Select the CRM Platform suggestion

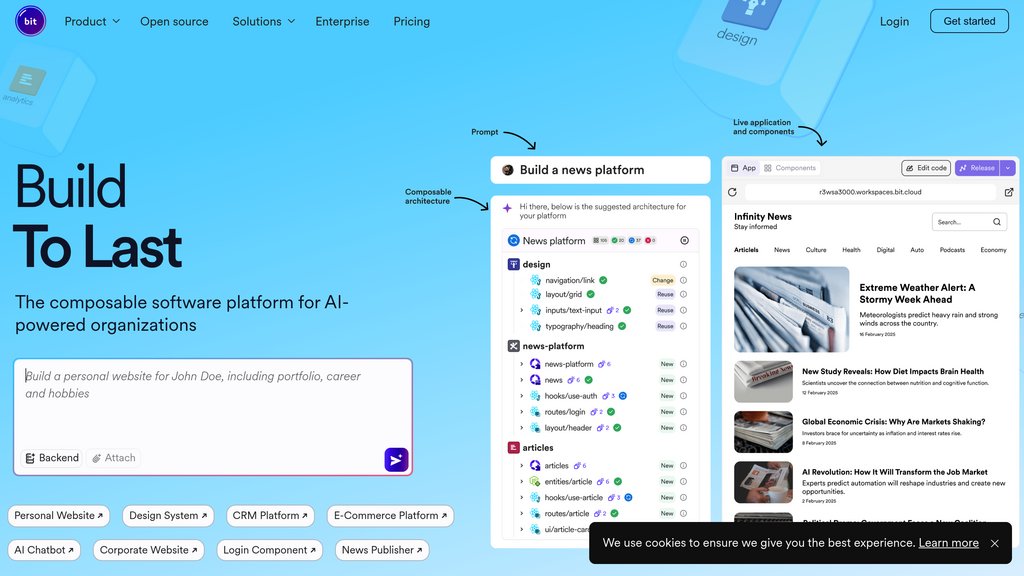[x=270, y=515]
